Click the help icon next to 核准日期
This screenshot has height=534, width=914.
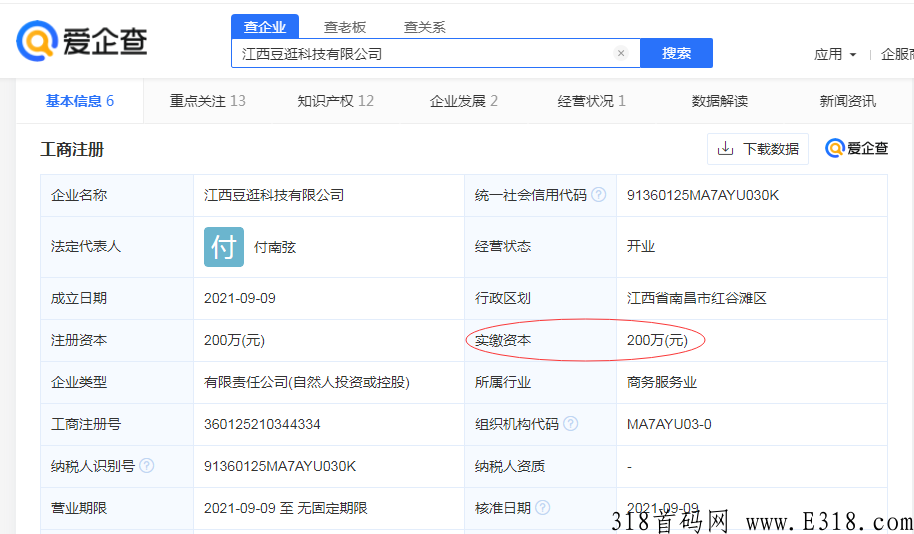pyautogui.click(x=543, y=508)
